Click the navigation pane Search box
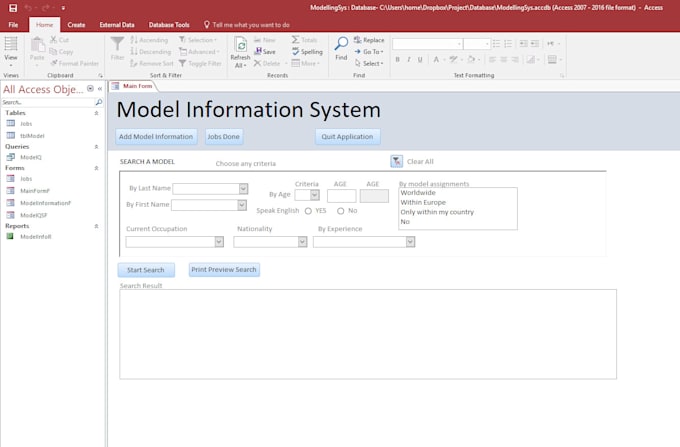Viewport: 680px width, 447px height. (48, 102)
